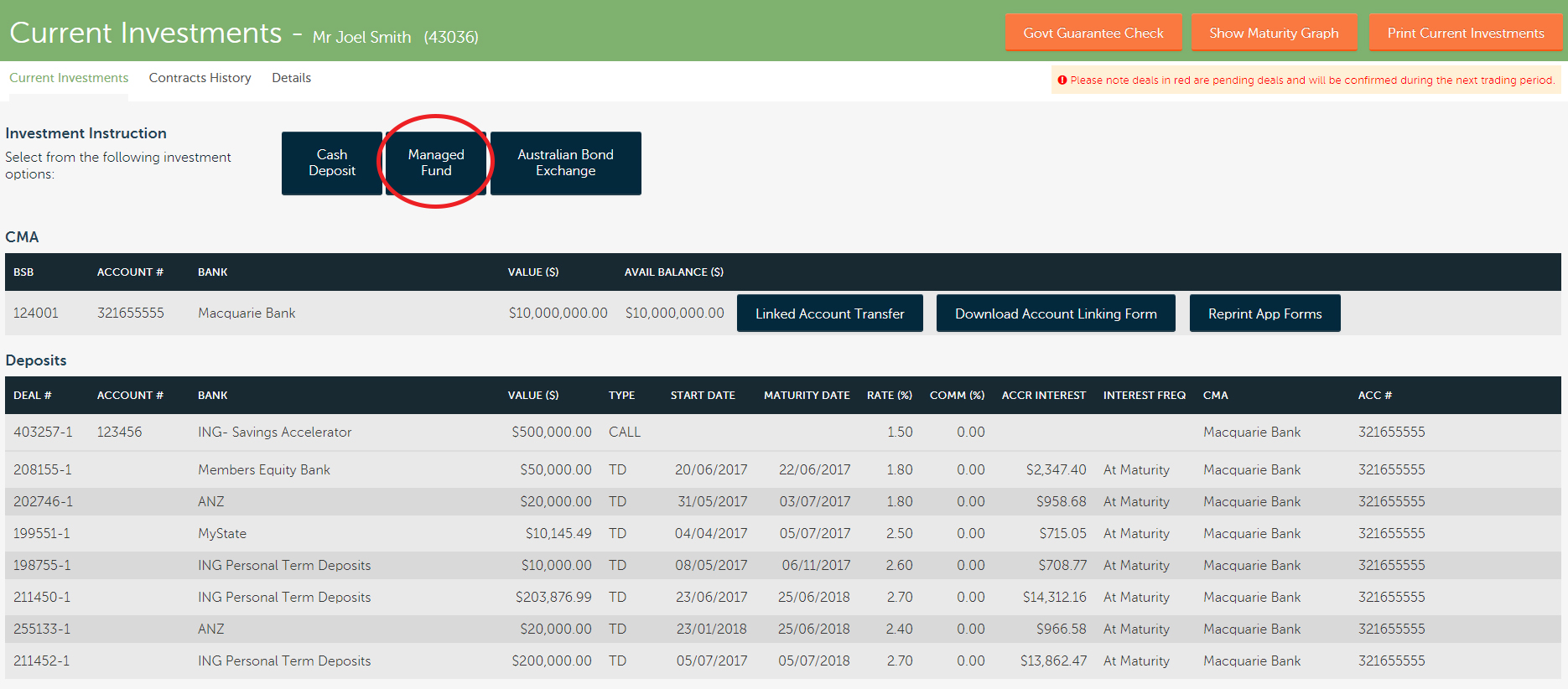This screenshot has height=689, width=1568.
Task: Click accrued interest $14,312.16
Action: pyautogui.click(x=1054, y=597)
